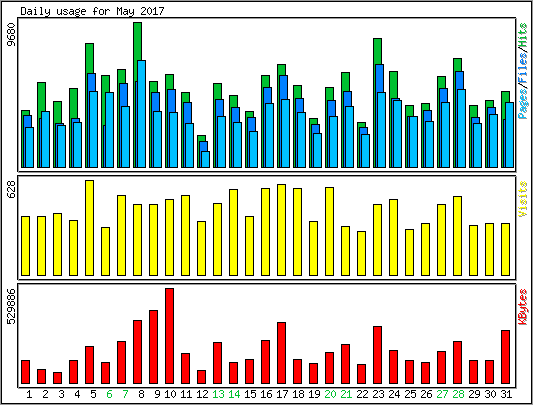Viewport: 533px width, 405px height.
Task: Select the yellow Visits bar for day 17
Action: tap(281, 230)
